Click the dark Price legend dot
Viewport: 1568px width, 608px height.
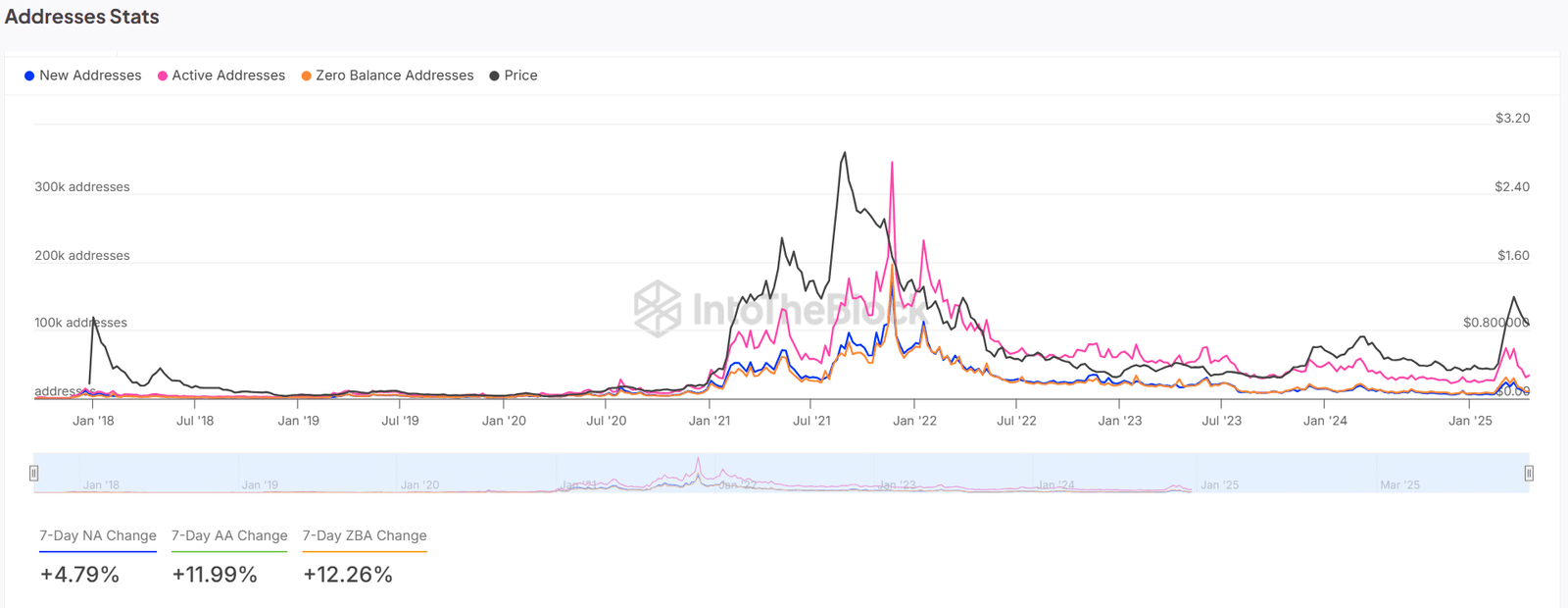click(495, 76)
